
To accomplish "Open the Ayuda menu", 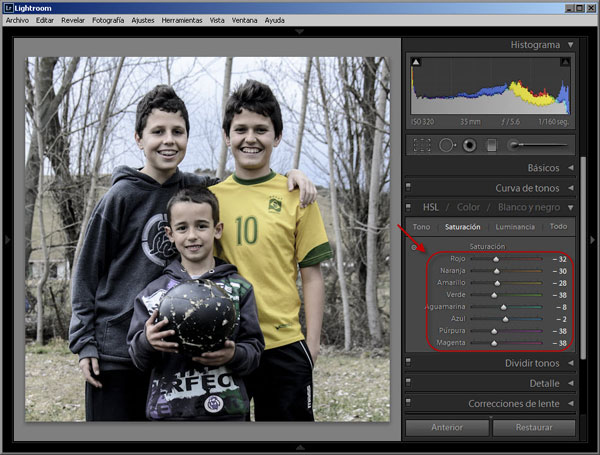I will (274, 20).
